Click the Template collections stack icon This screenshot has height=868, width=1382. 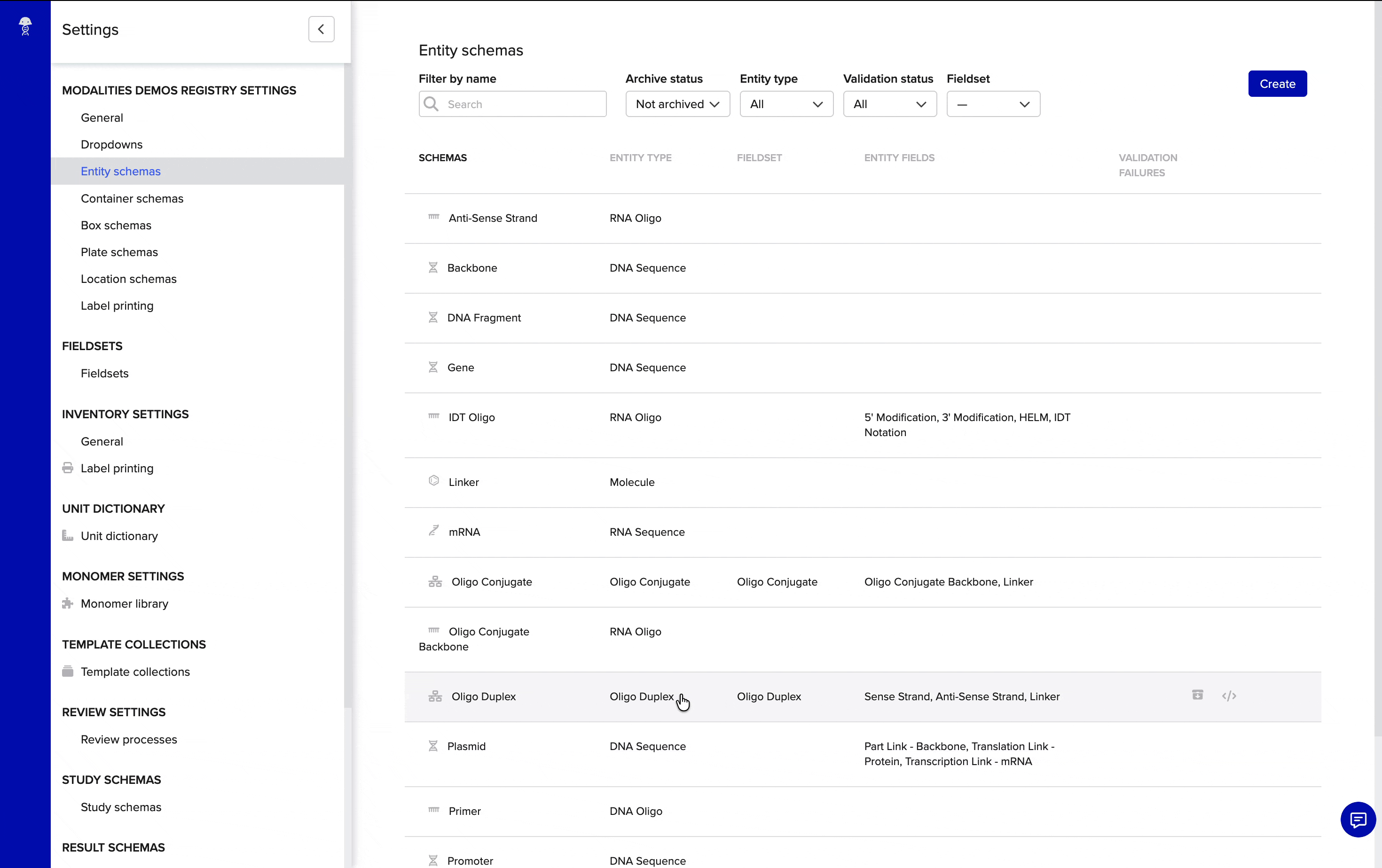pos(68,671)
